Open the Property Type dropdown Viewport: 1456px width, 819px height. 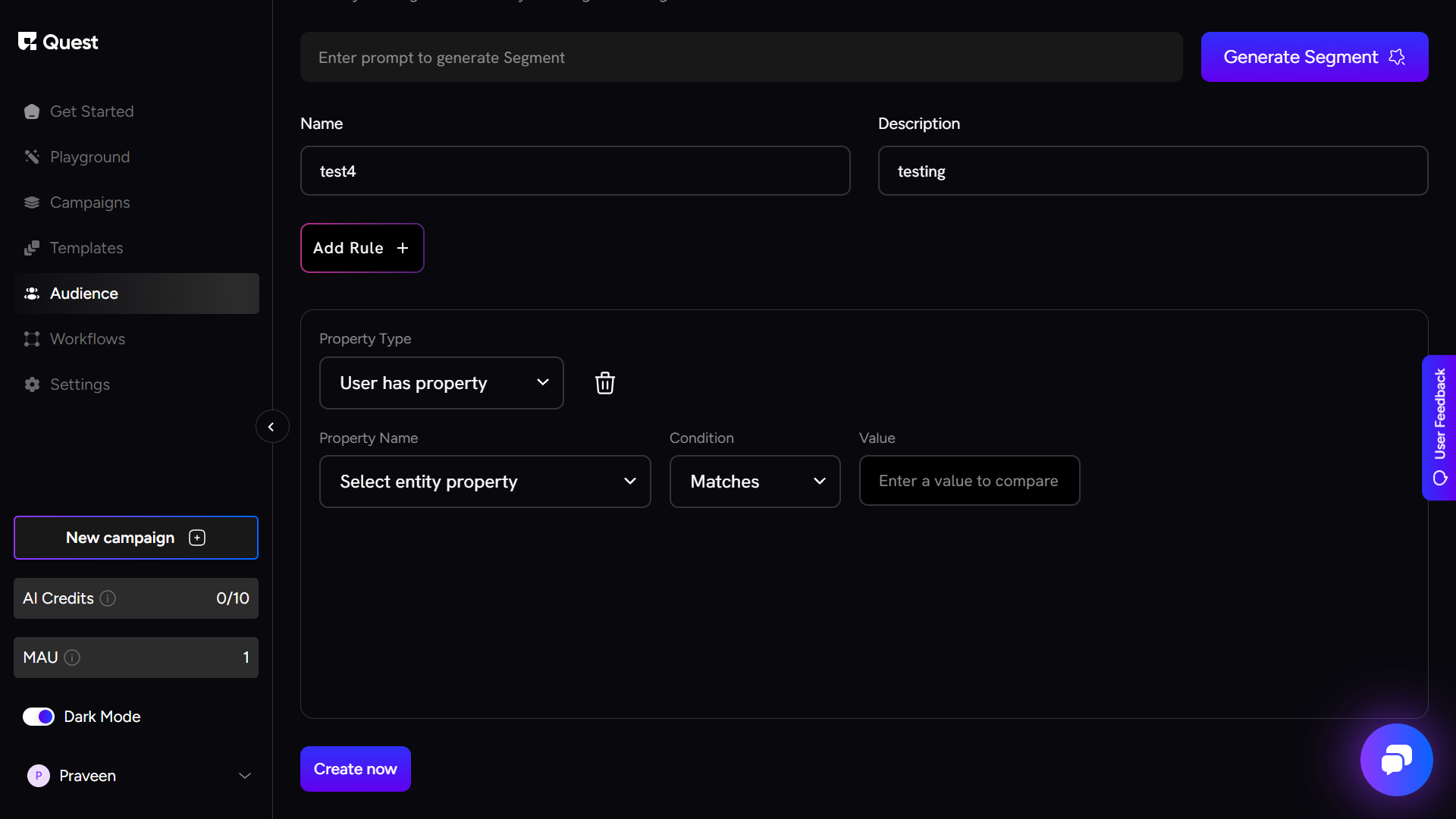[441, 383]
